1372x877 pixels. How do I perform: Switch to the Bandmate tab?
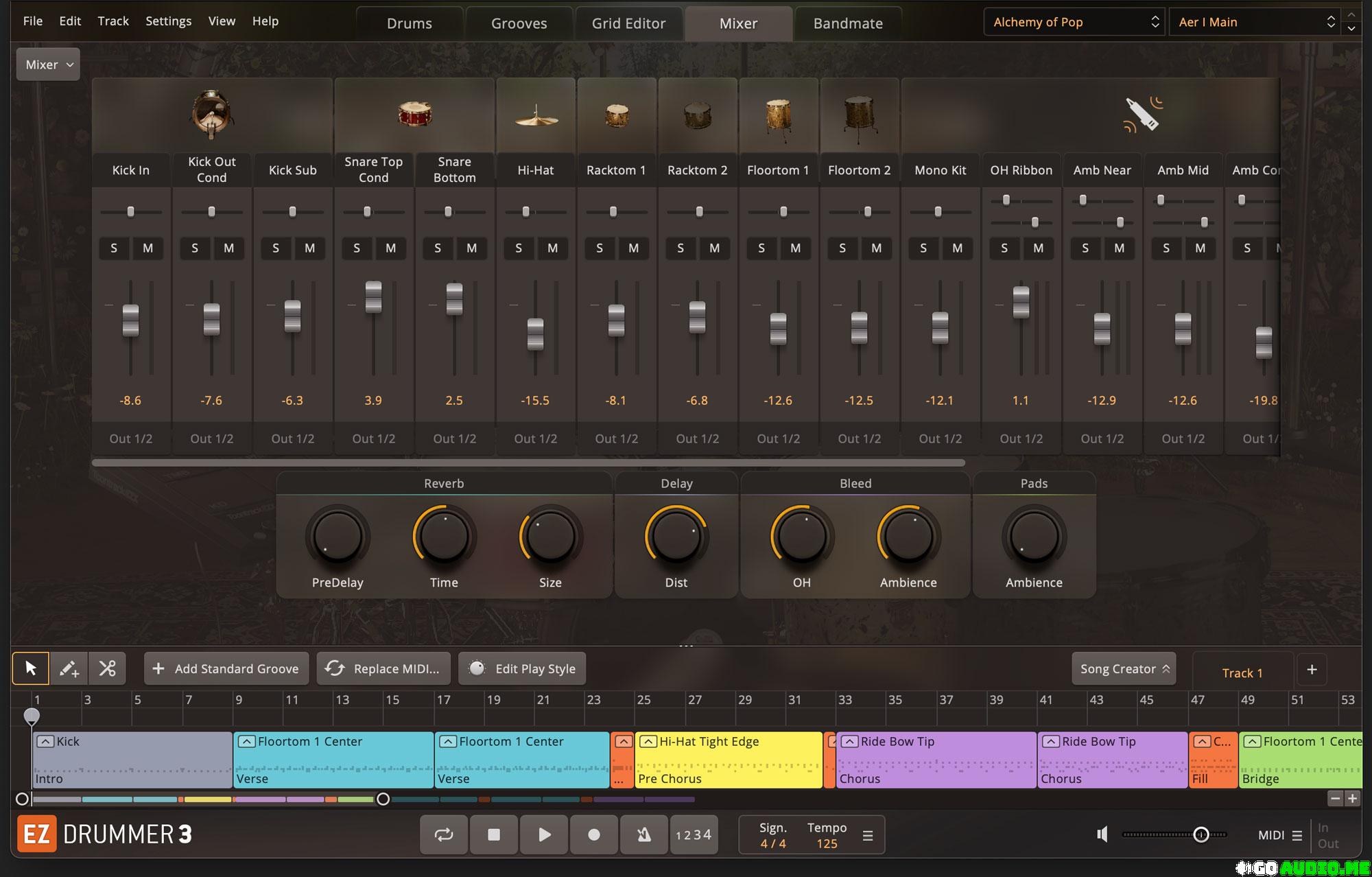[848, 23]
